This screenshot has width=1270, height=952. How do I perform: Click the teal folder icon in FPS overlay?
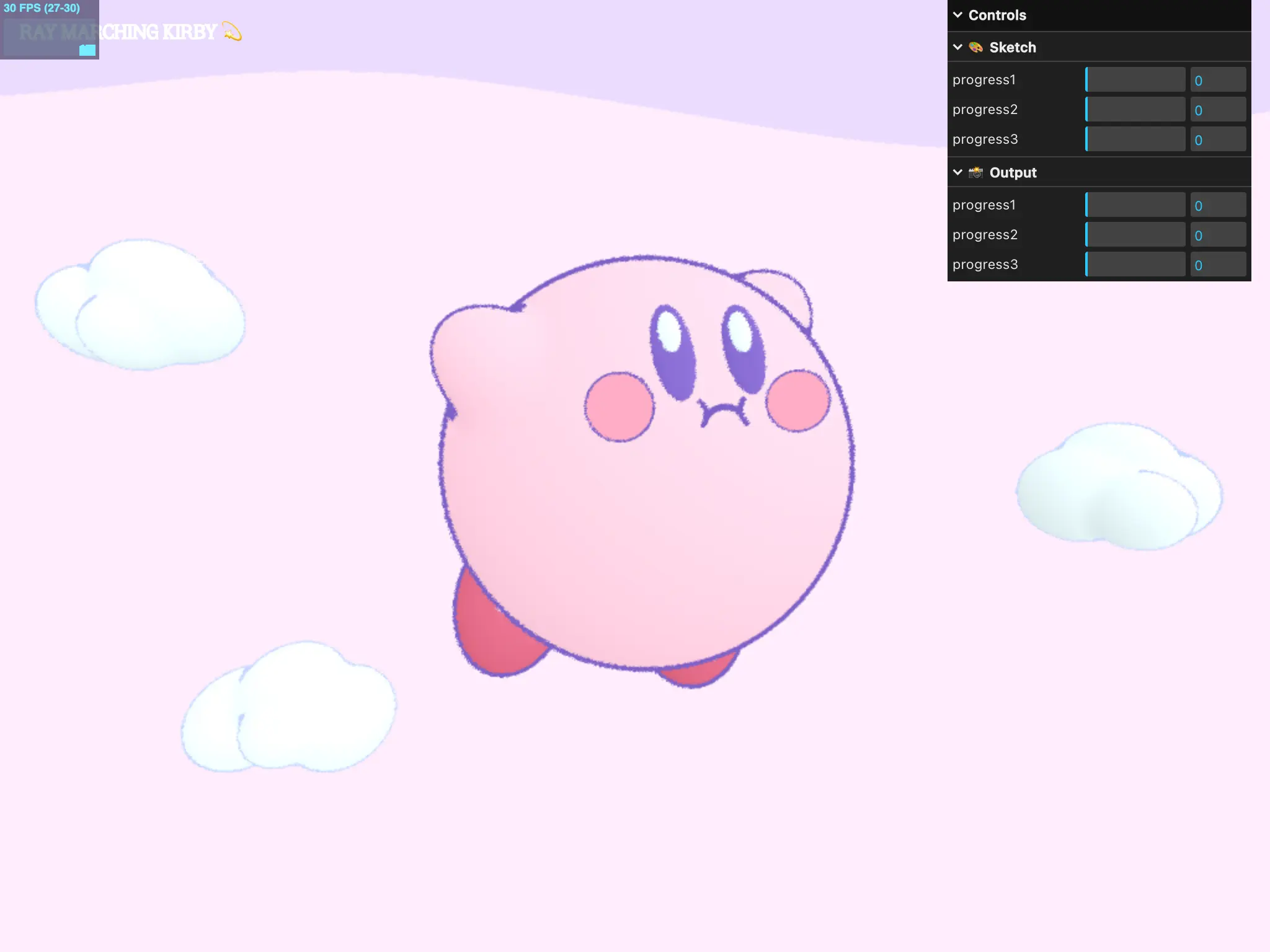87,50
